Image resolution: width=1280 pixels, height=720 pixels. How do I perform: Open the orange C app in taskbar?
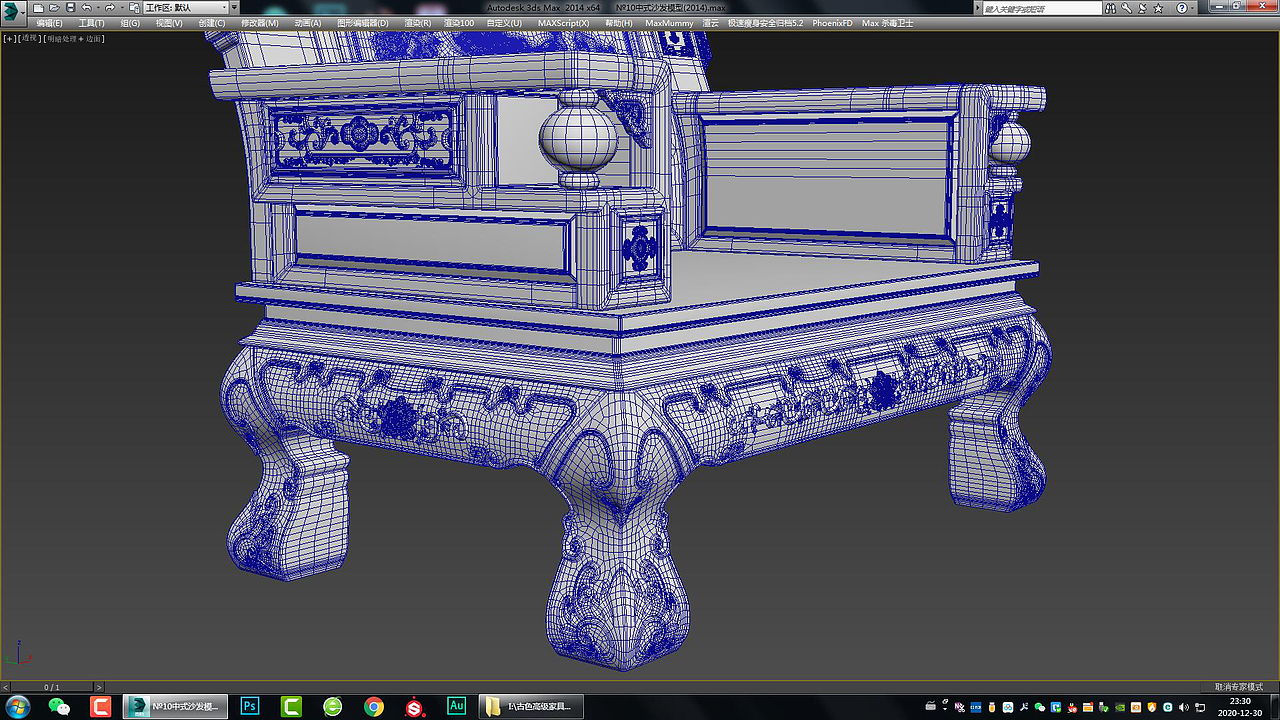[x=101, y=707]
